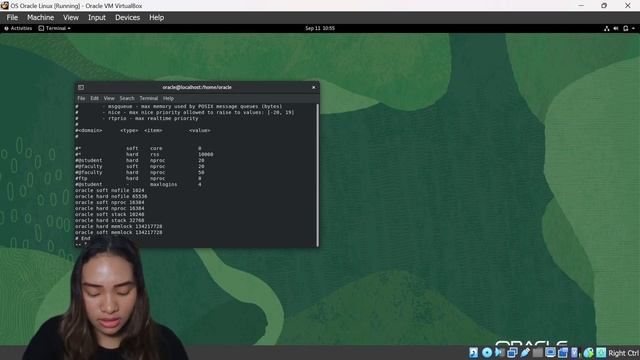Click the optical disc icon in VirtualBox status bar
Viewport: 640px width, 360px height.
[487, 353]
